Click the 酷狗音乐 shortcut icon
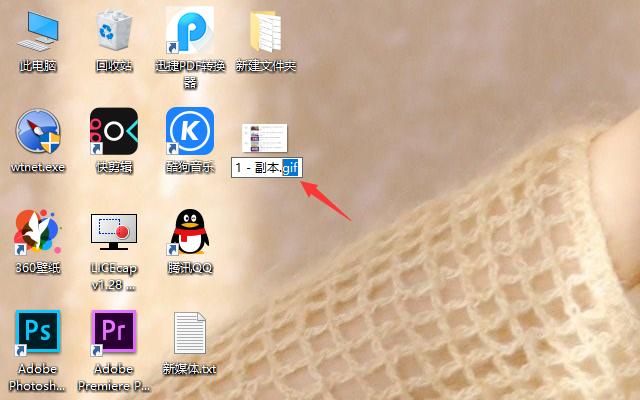Viewport: 640px width, 400px height. (190, 131)
